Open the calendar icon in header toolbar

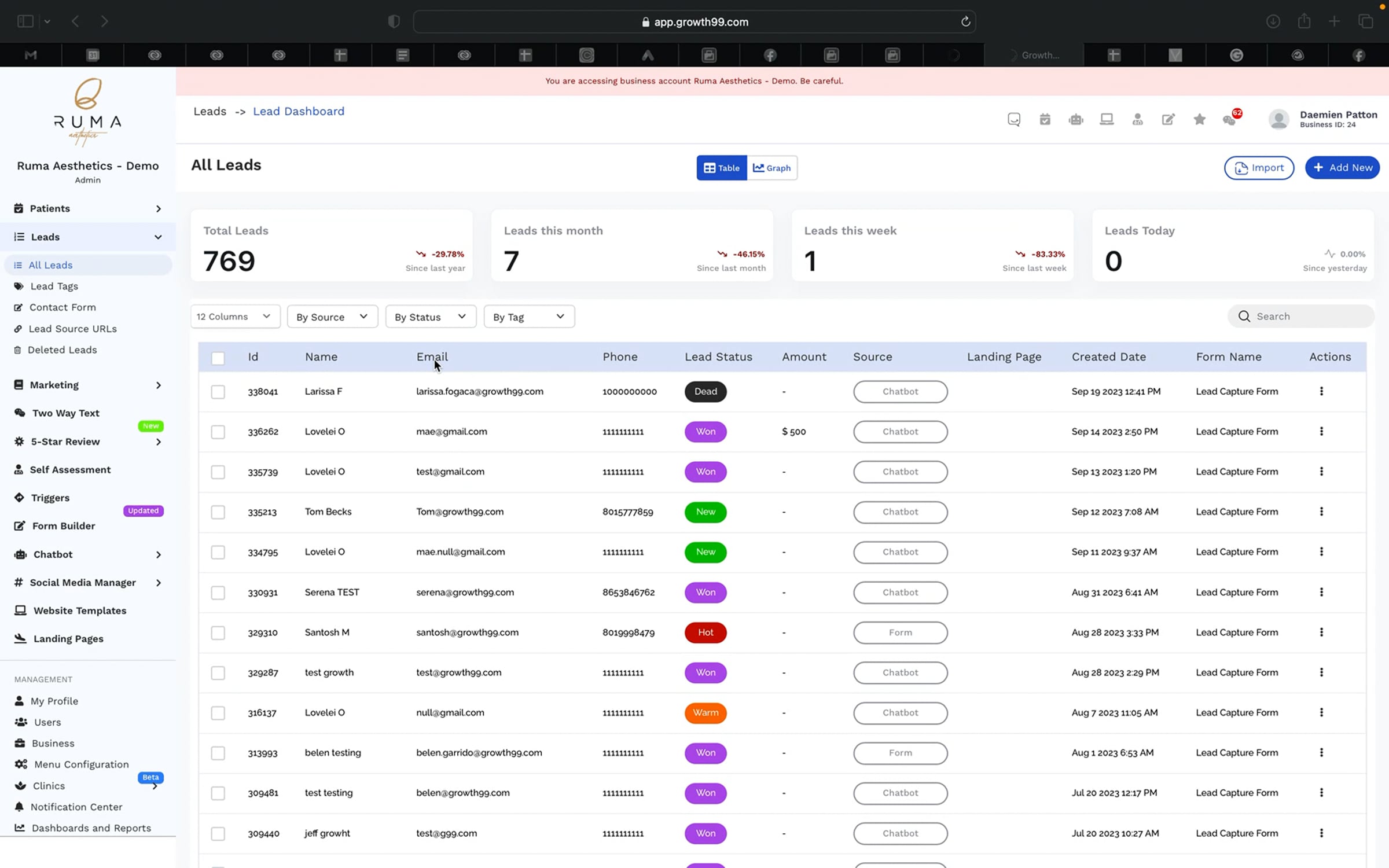1045,120
